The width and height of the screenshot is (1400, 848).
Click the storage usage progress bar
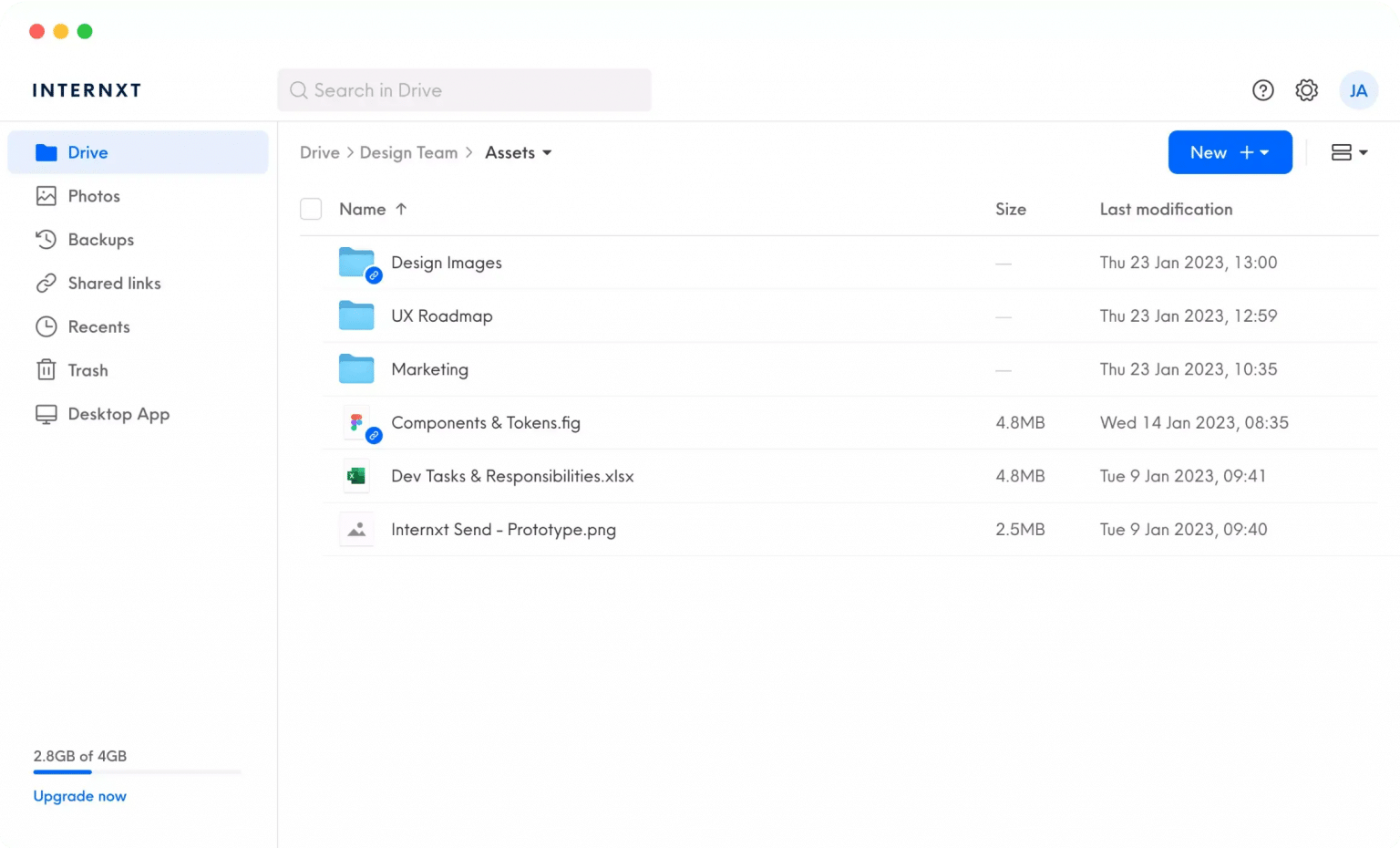pyautogui.click(x=137, y=771)
